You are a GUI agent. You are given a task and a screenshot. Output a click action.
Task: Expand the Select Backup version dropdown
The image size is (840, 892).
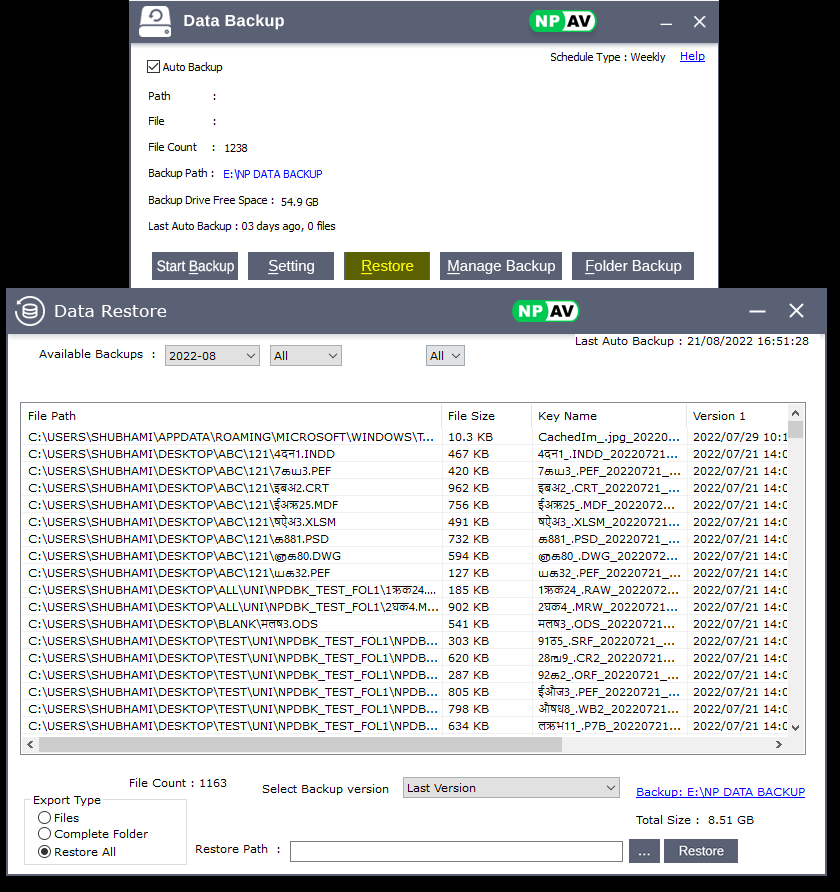click(x=511, y=788)
